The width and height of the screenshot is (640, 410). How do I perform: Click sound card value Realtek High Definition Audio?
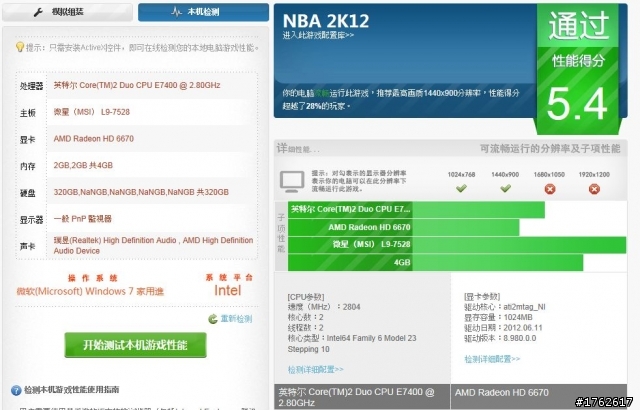[153, 246]
